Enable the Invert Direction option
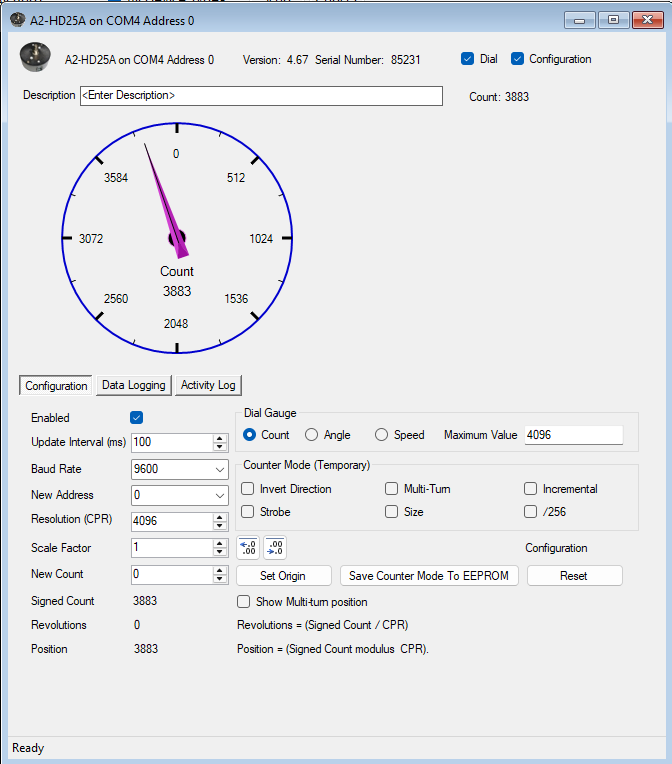This screenshot has width=672, height=764. pos(248,489)
